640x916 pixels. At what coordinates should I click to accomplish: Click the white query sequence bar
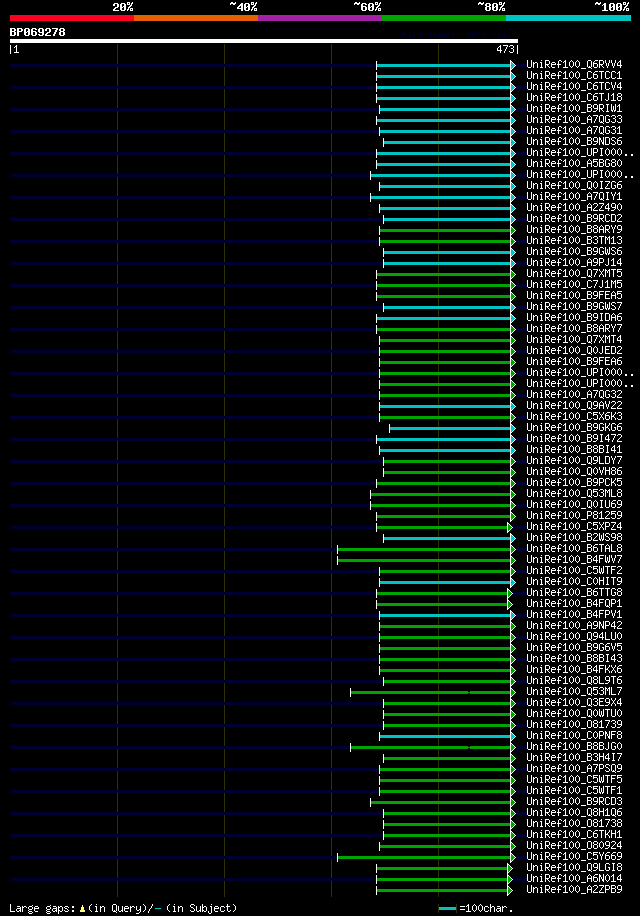[264, 41]
